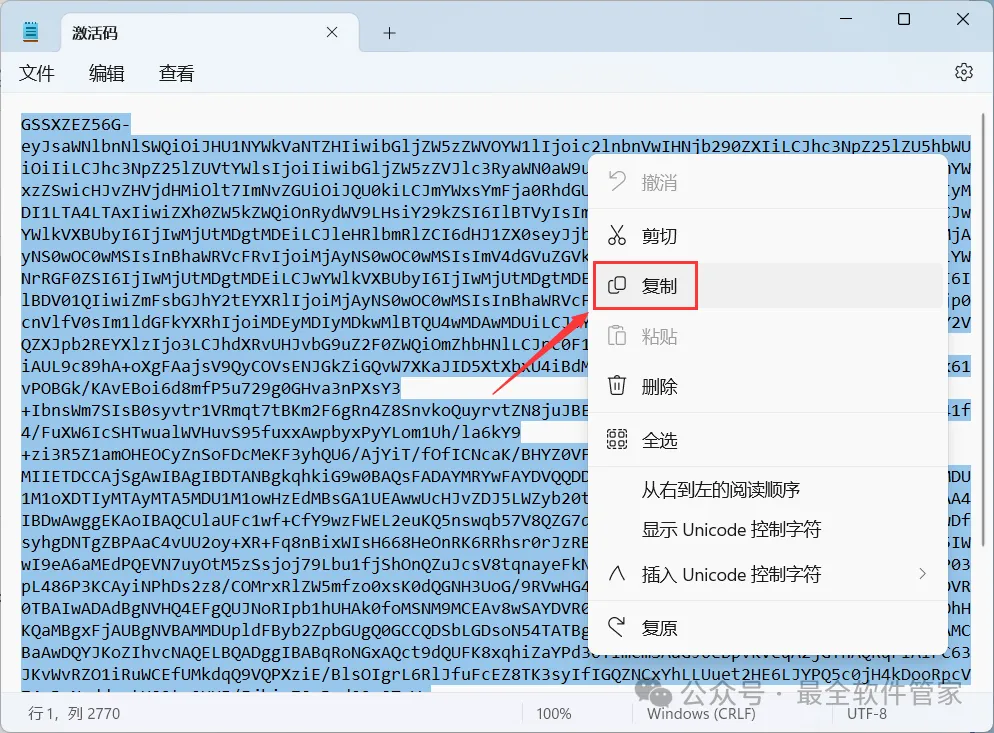Click the trash icon next to 删除
The width and height of the screenshot is (994, 733).
coord(617,386)
